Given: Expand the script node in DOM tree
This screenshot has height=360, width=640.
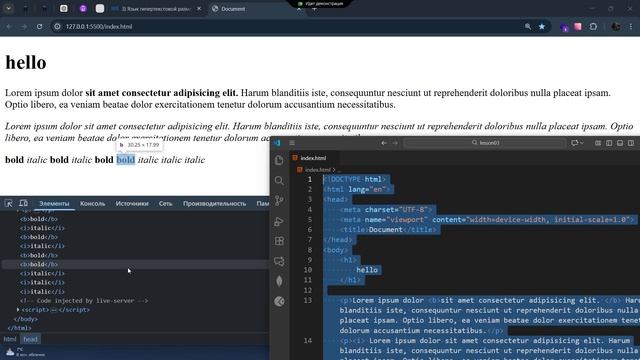Looking at the screenshot, I should (x=18, y=309).
